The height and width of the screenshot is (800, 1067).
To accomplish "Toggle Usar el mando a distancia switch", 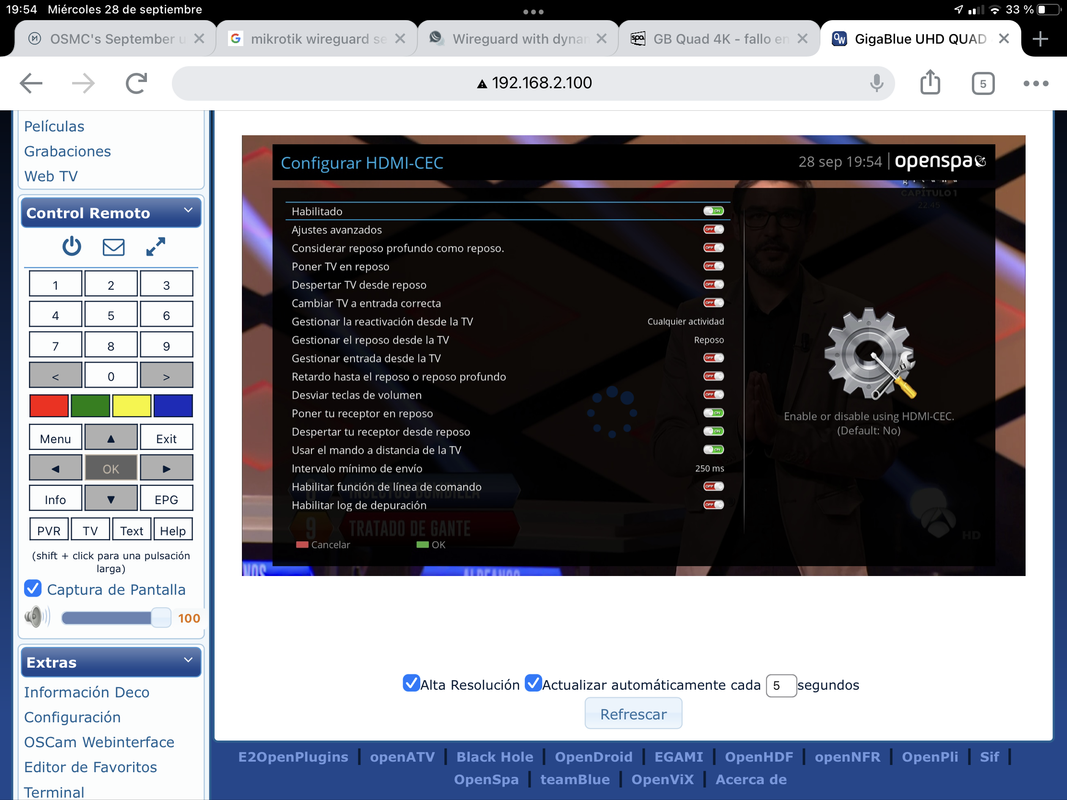I will point(713,450).
